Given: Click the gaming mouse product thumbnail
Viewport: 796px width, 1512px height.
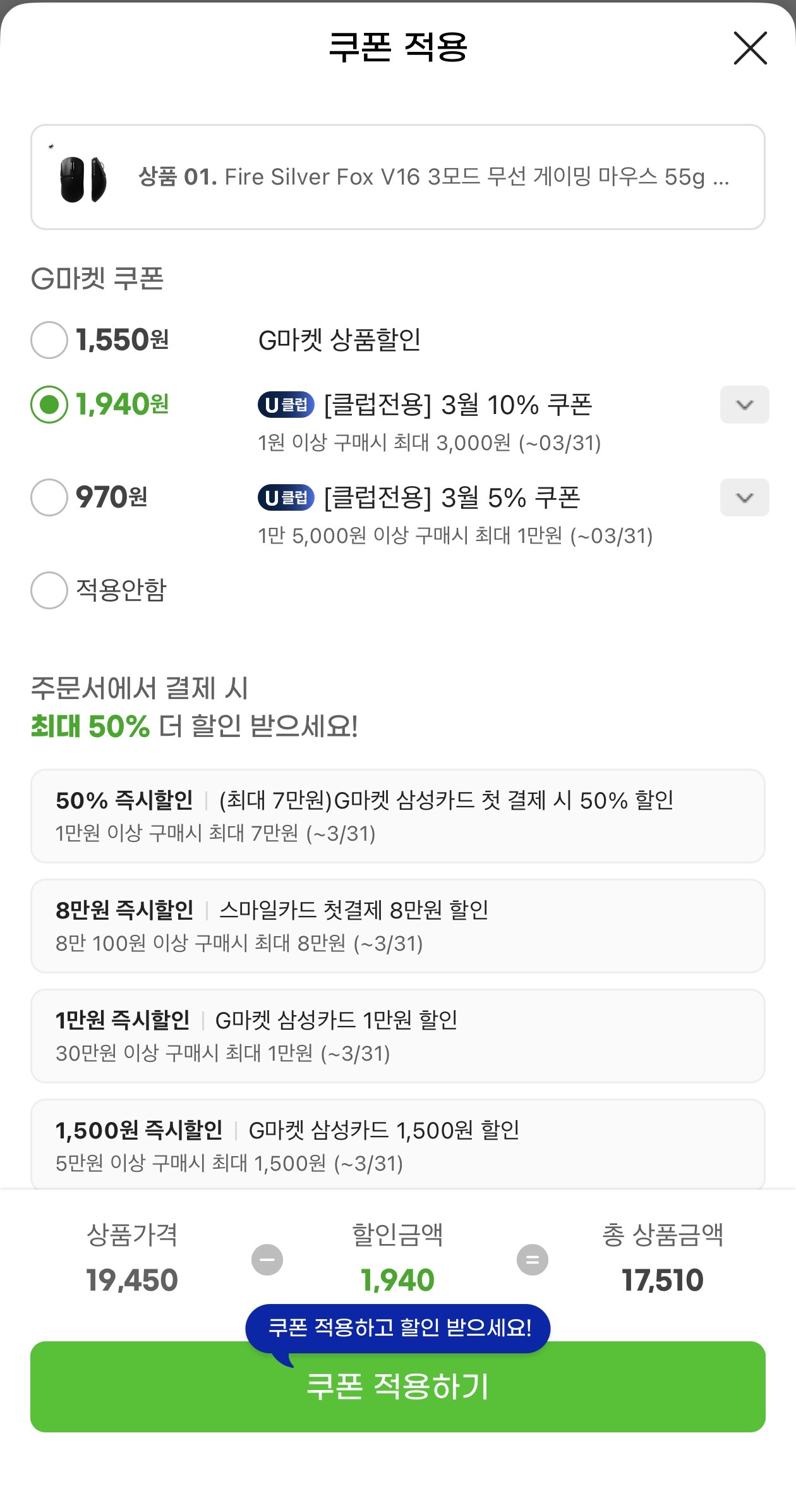Looking at the screenshot, I should [x=83, y=179].
